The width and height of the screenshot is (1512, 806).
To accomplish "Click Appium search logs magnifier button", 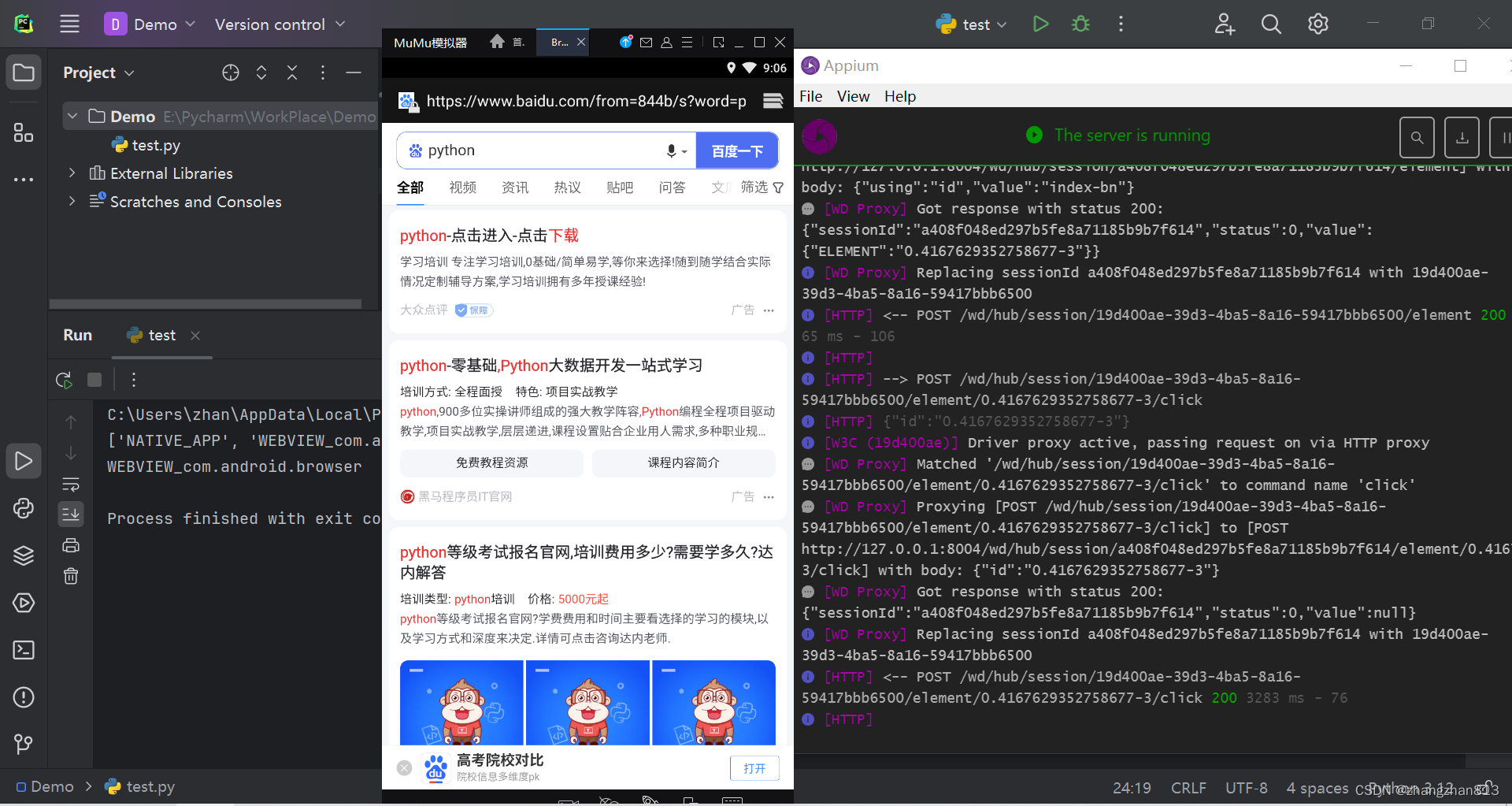I will coord(1417,138).
